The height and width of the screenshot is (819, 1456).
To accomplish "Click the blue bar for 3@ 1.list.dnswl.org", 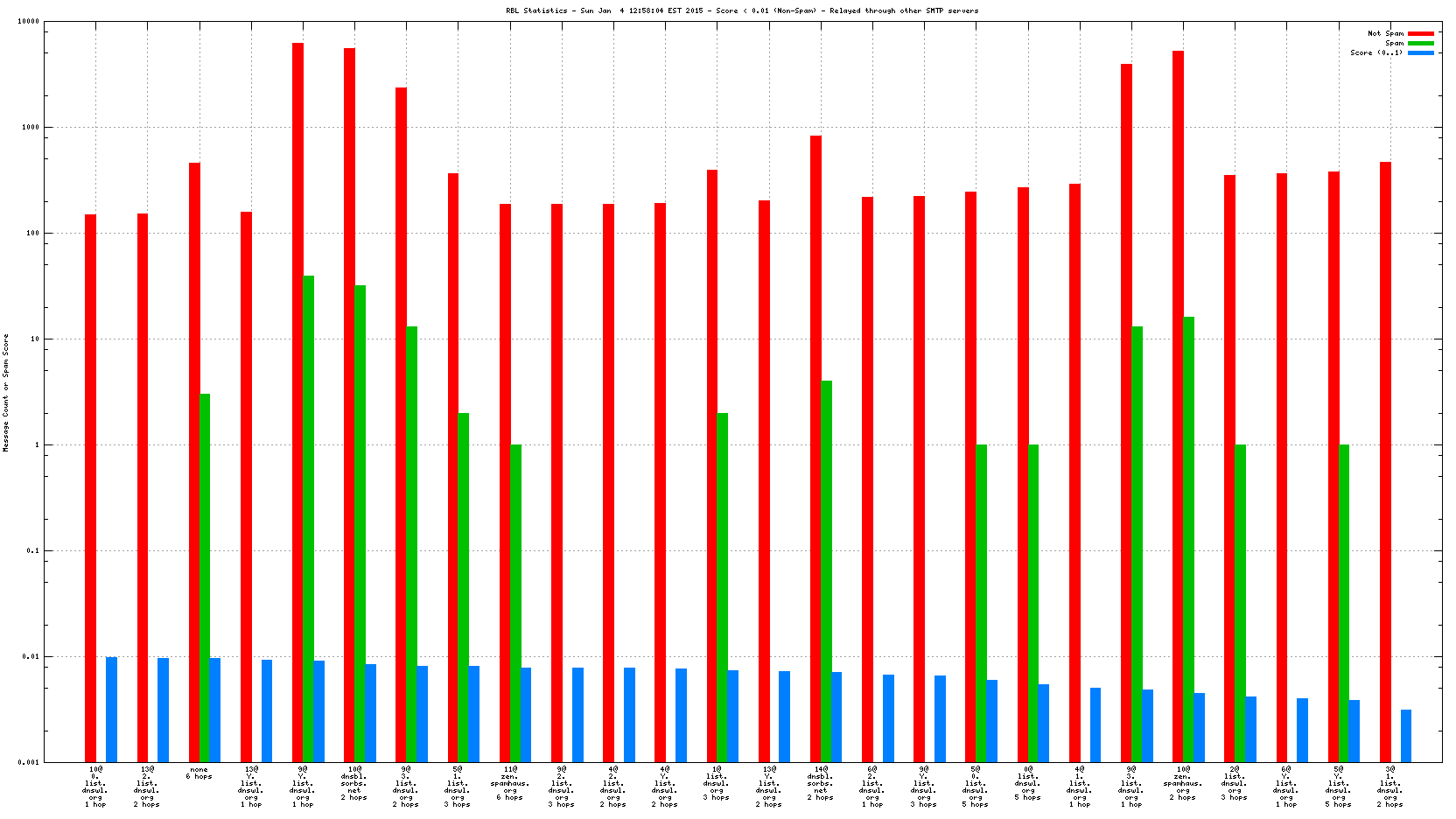I will pos(1405,735).
